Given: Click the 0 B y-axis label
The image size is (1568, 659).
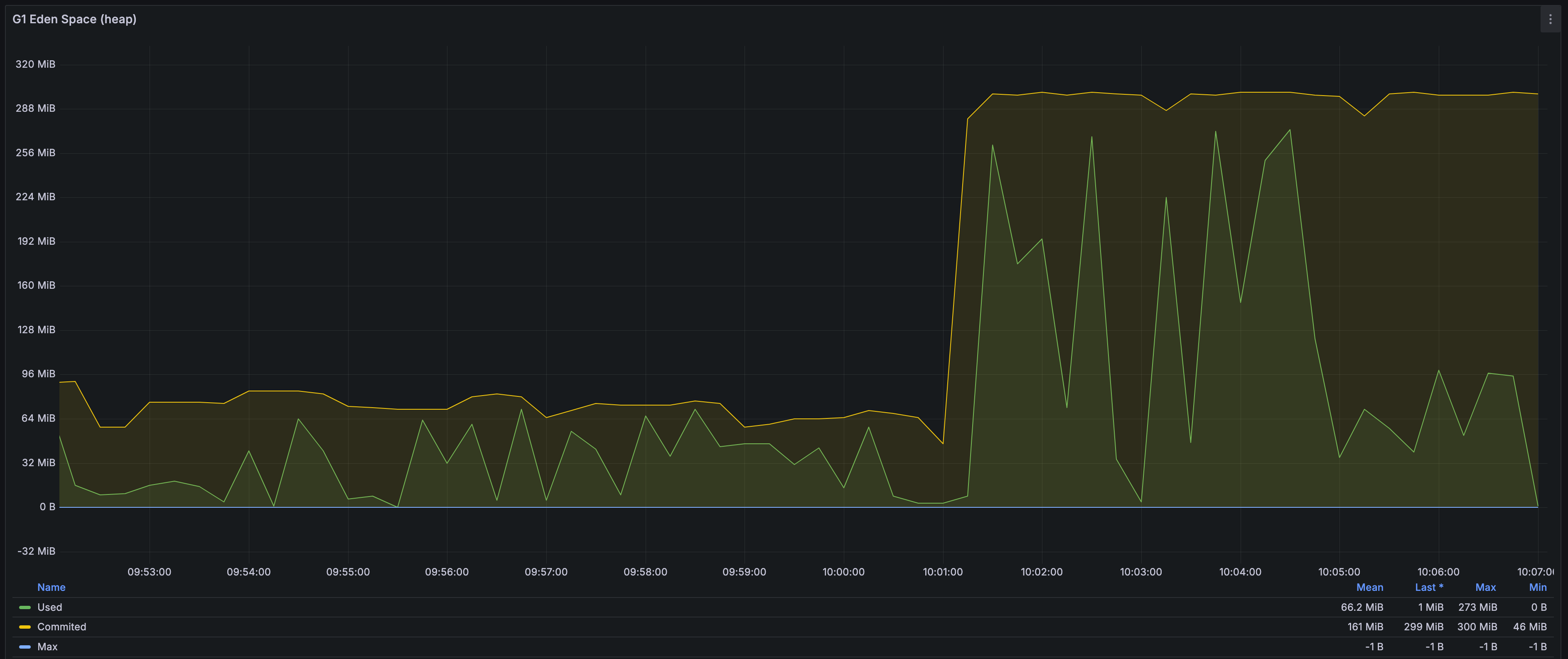Looking at the screenshot, I should tap(47, 507).
